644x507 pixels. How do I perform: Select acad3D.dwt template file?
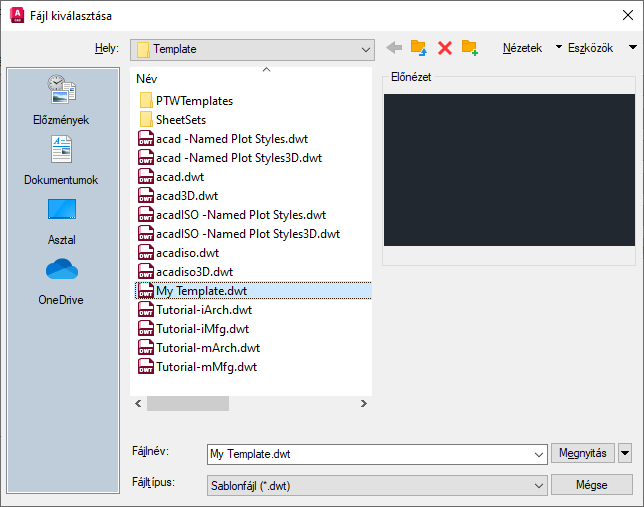[178, 196]
